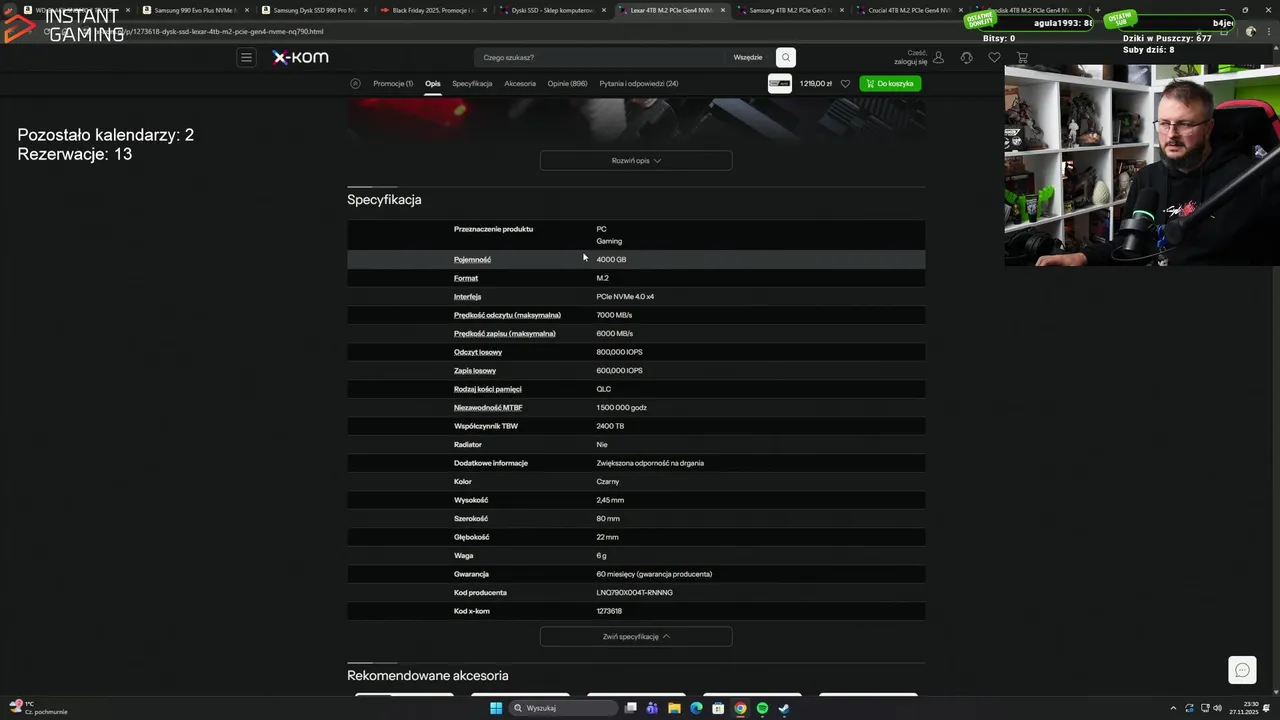
Task: Open the Akcesoria tab
Action: (520, 83)
